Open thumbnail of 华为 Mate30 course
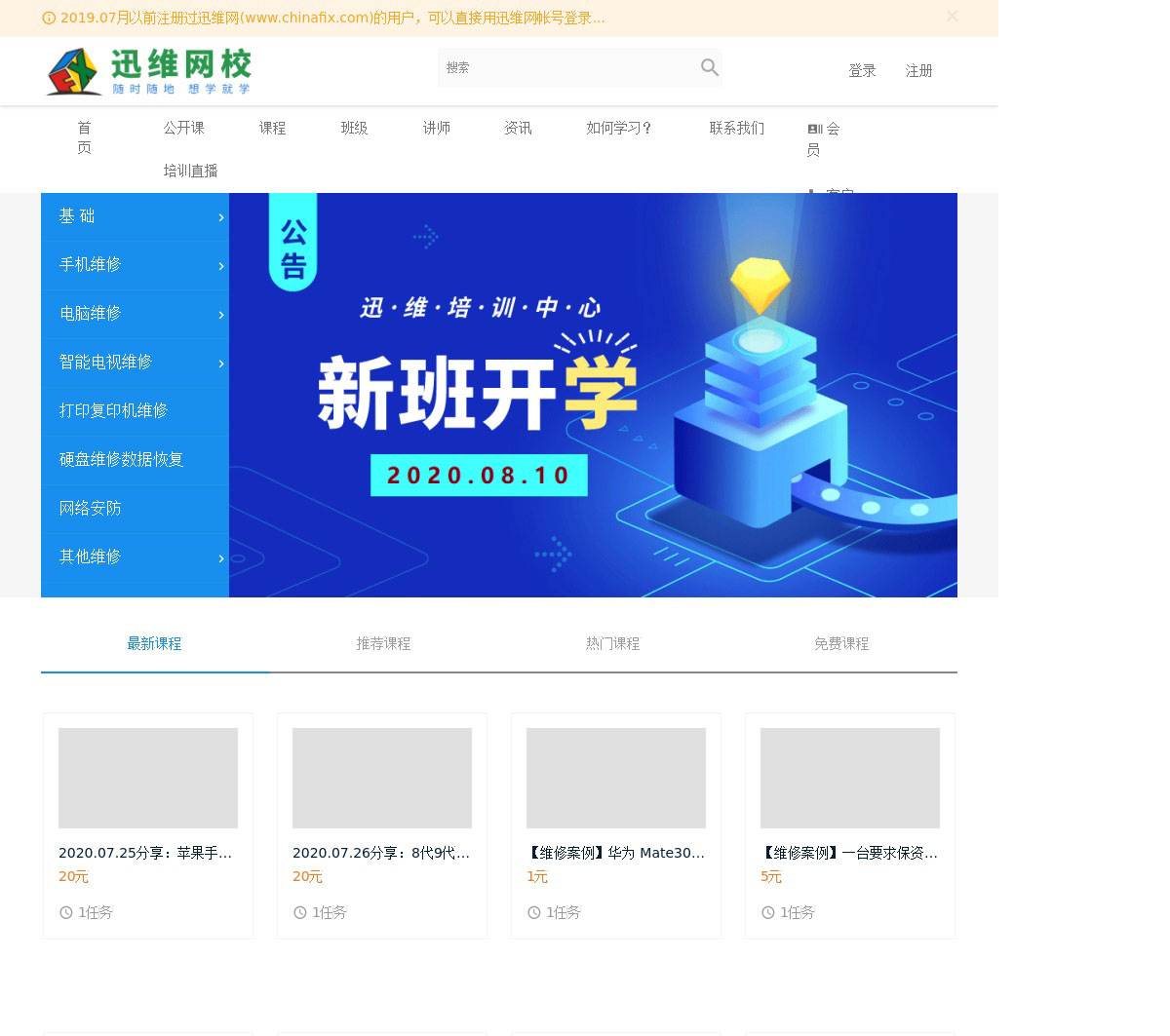The height and width of the screenshot is (1036, 1170). tap(616, 778)
